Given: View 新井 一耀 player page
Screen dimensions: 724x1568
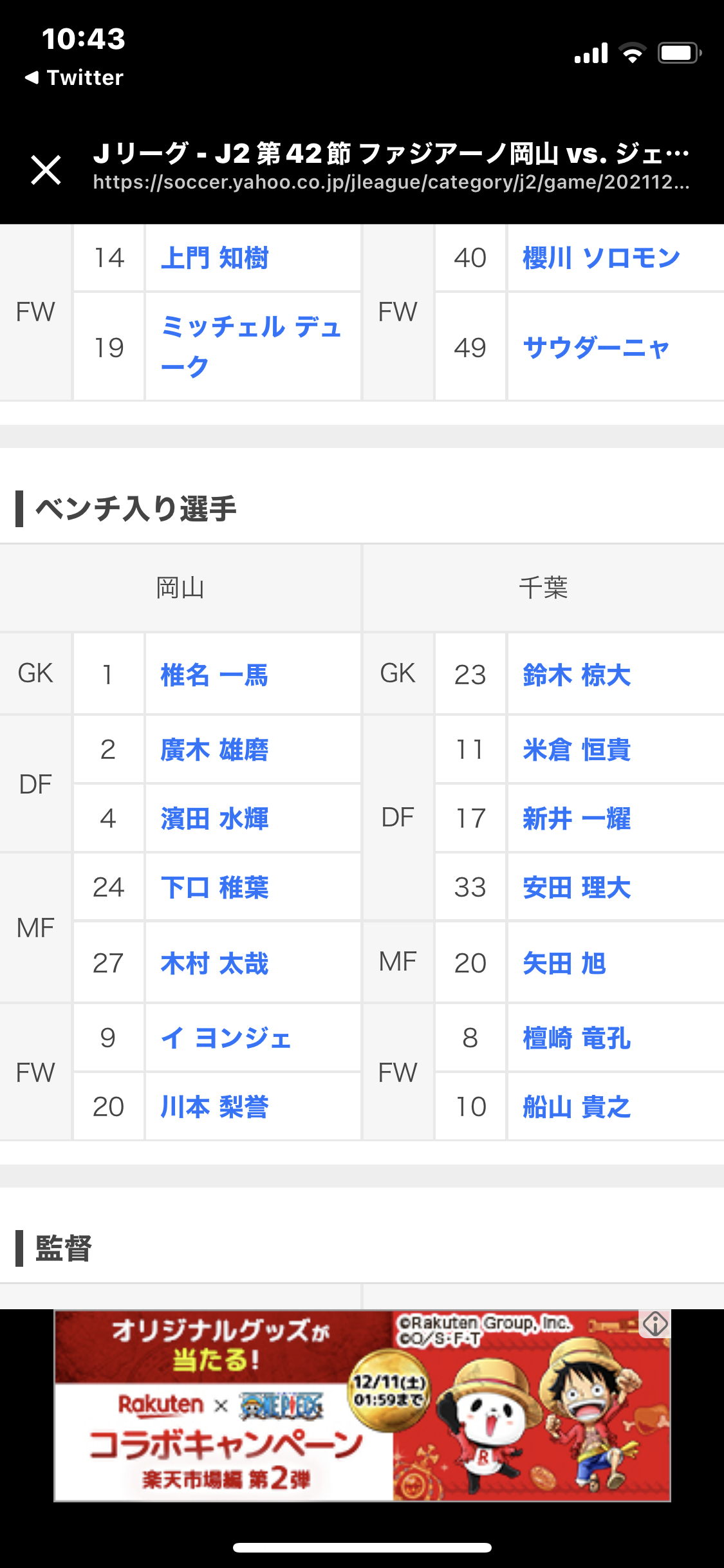Looking at the screenshot, I should coord(577,819).
